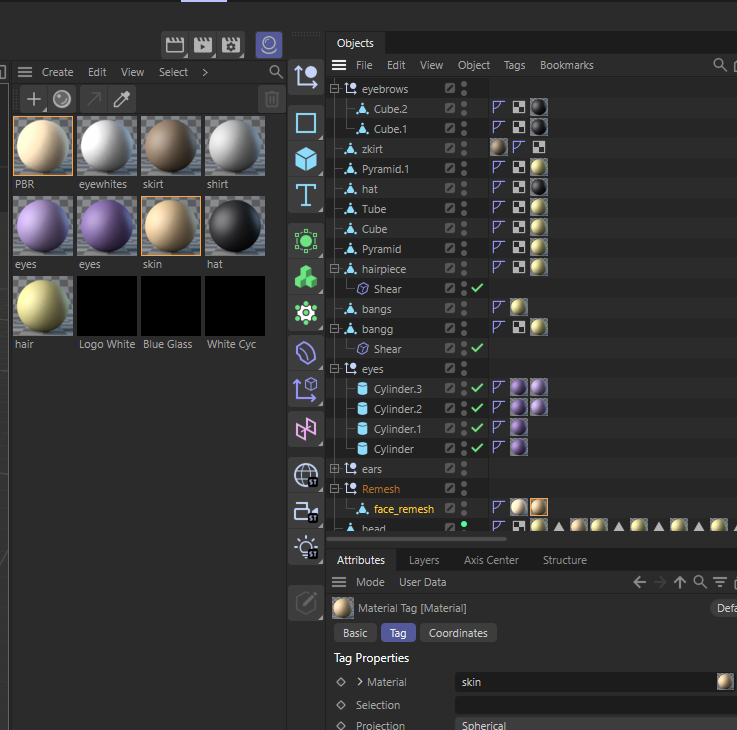
Task: Switch to Axis Center tab
Action: coord(491,560)
